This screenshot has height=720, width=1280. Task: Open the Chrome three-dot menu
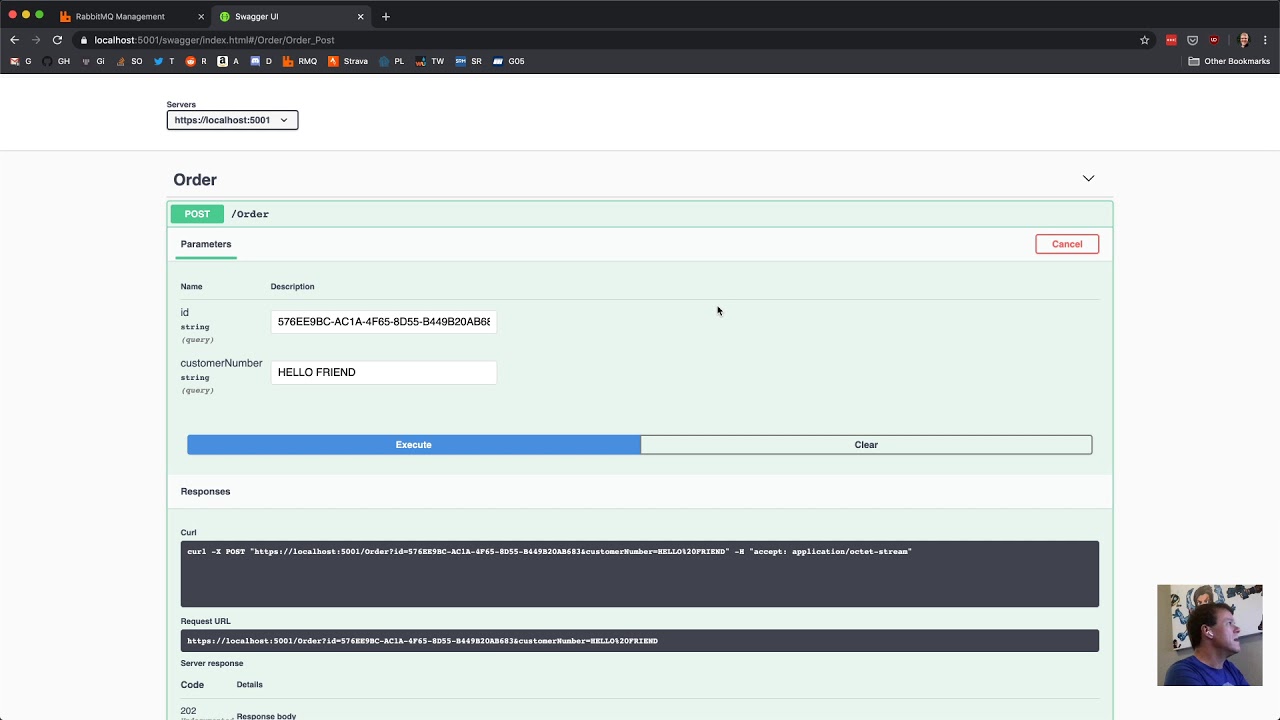coord(1266,40)
